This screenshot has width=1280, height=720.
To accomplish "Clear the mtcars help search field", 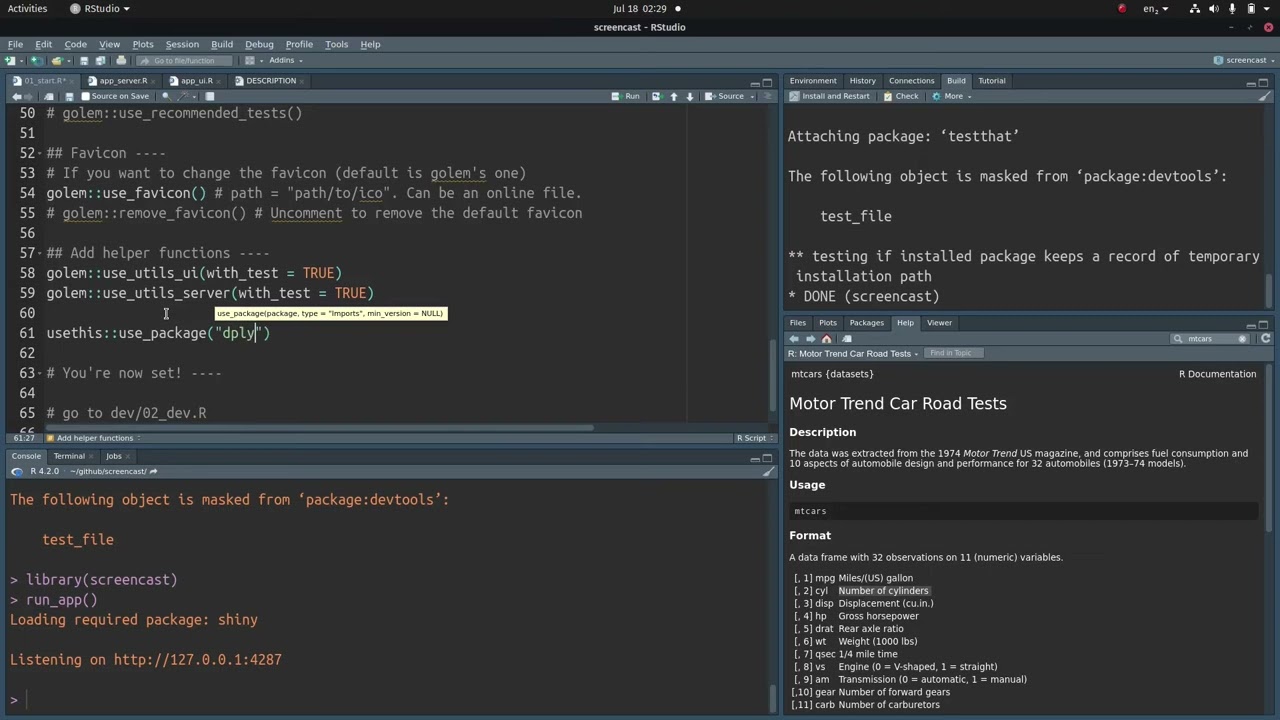I will (1243, 339).
